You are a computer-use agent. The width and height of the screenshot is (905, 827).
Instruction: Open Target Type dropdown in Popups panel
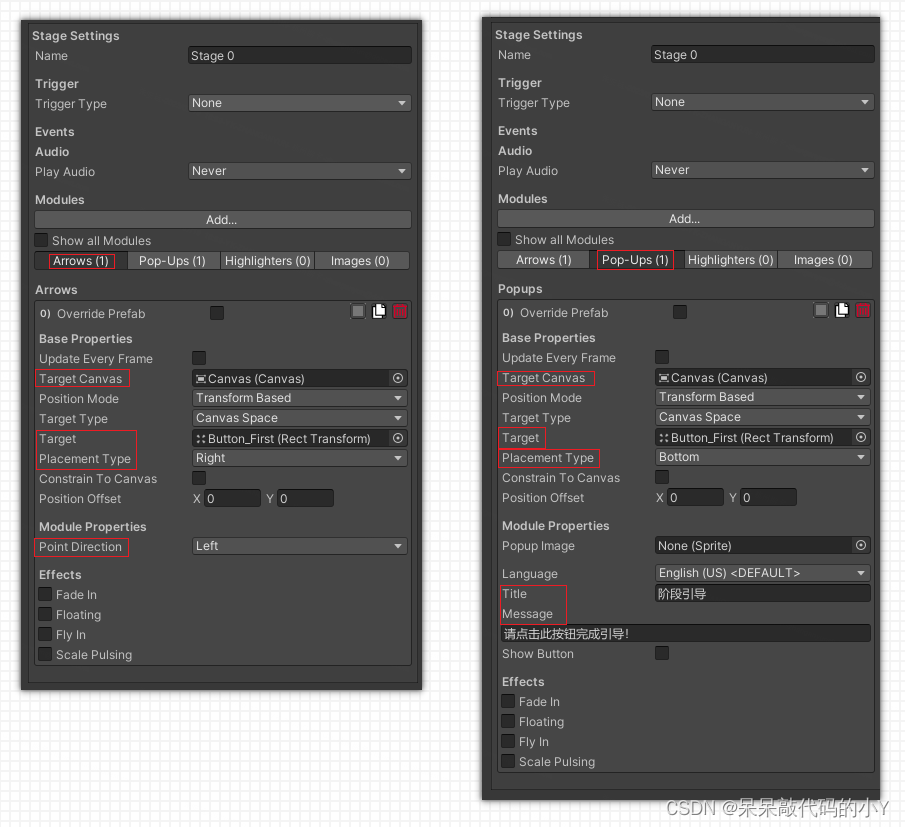click(x=762, y=417)
